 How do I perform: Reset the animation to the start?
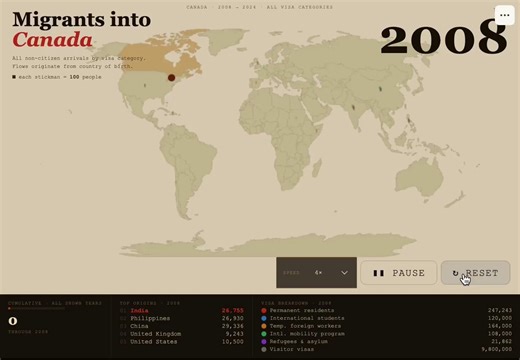[x=476, y=273]
